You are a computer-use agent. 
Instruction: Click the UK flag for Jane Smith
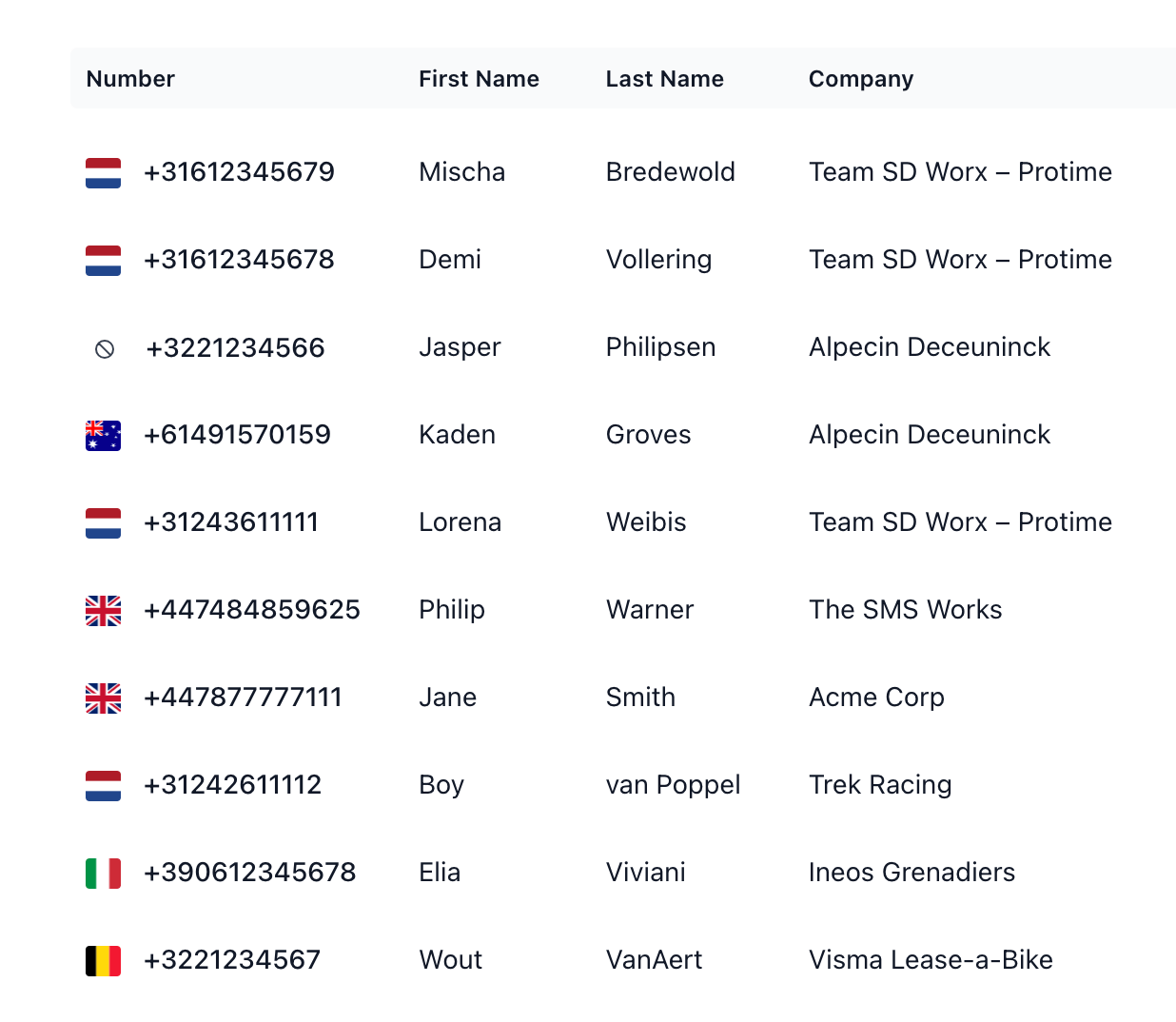[103, 698]
